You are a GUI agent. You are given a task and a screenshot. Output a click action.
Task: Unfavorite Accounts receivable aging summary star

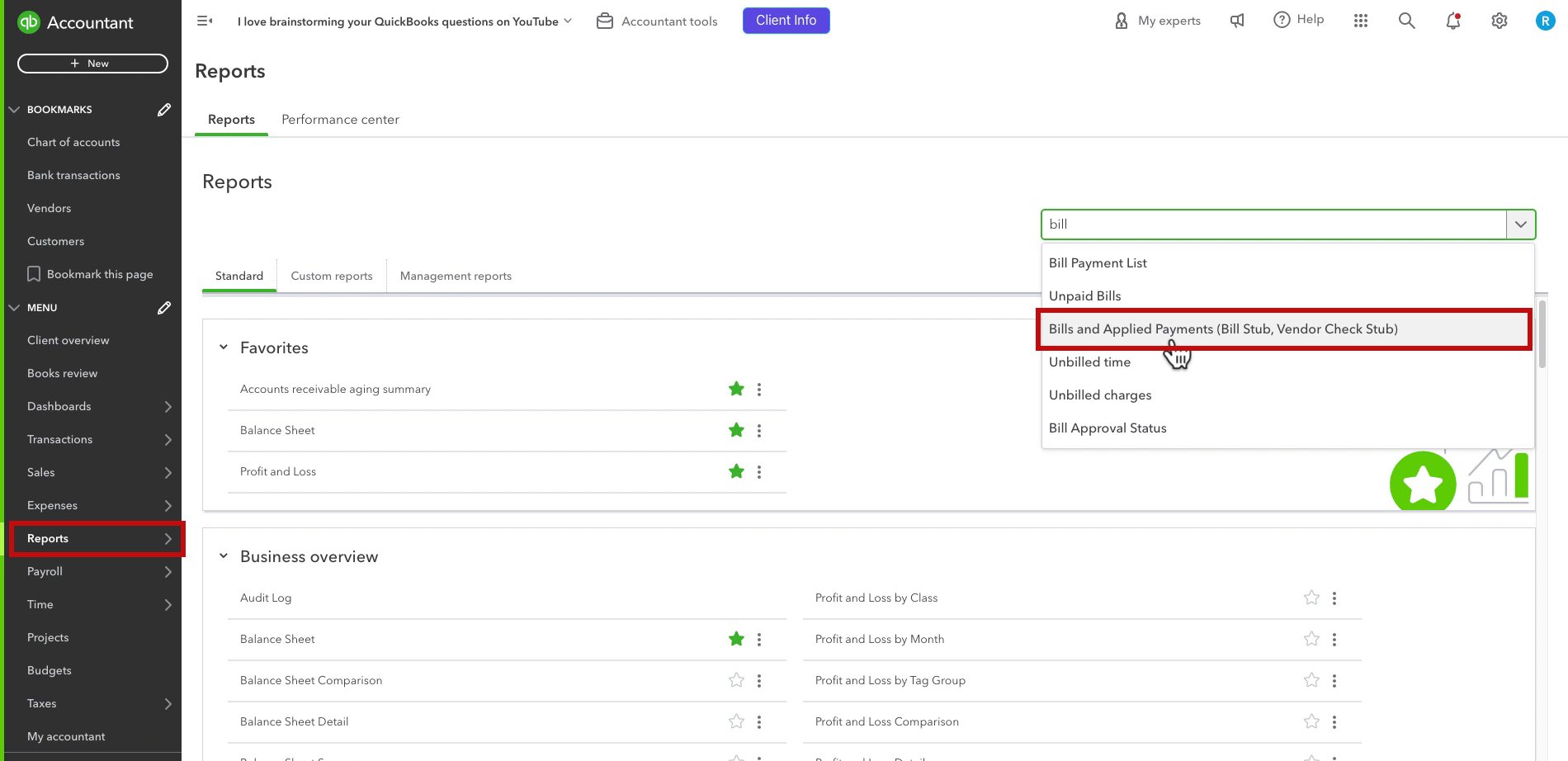coord(736,389)
